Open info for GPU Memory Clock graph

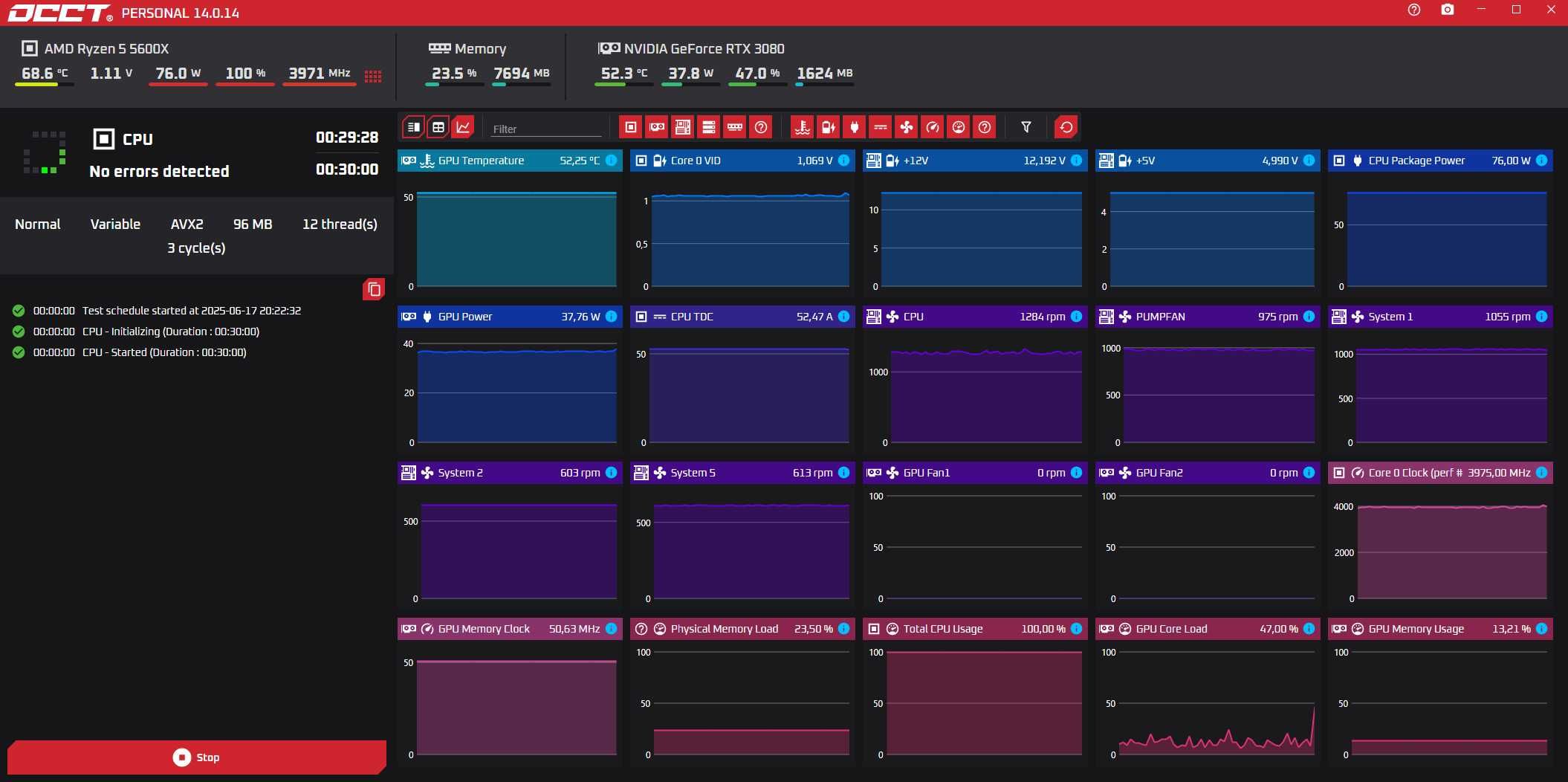click(611, 629)
